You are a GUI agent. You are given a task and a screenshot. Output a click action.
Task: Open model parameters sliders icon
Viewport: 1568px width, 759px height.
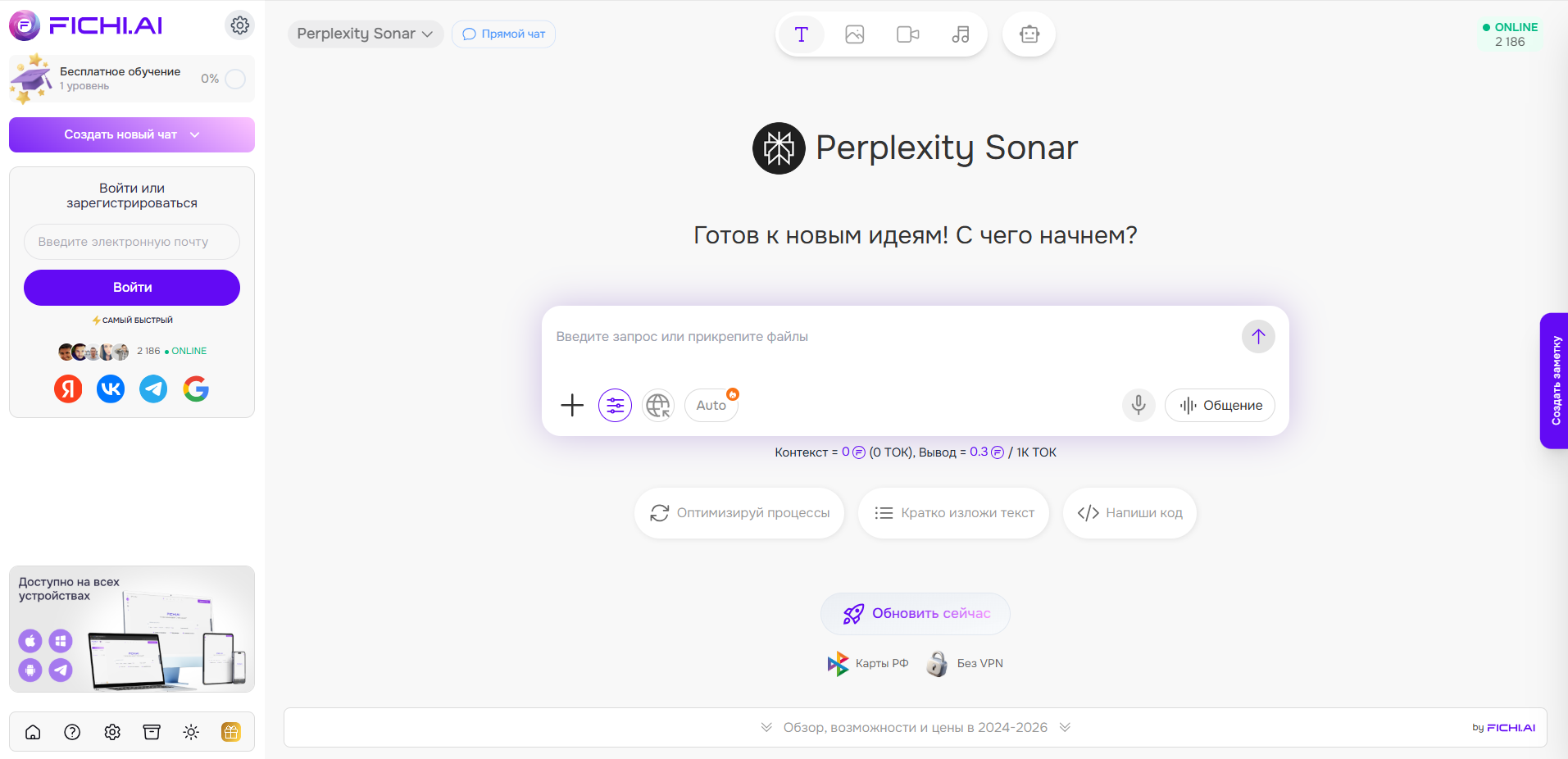point(615,405)
